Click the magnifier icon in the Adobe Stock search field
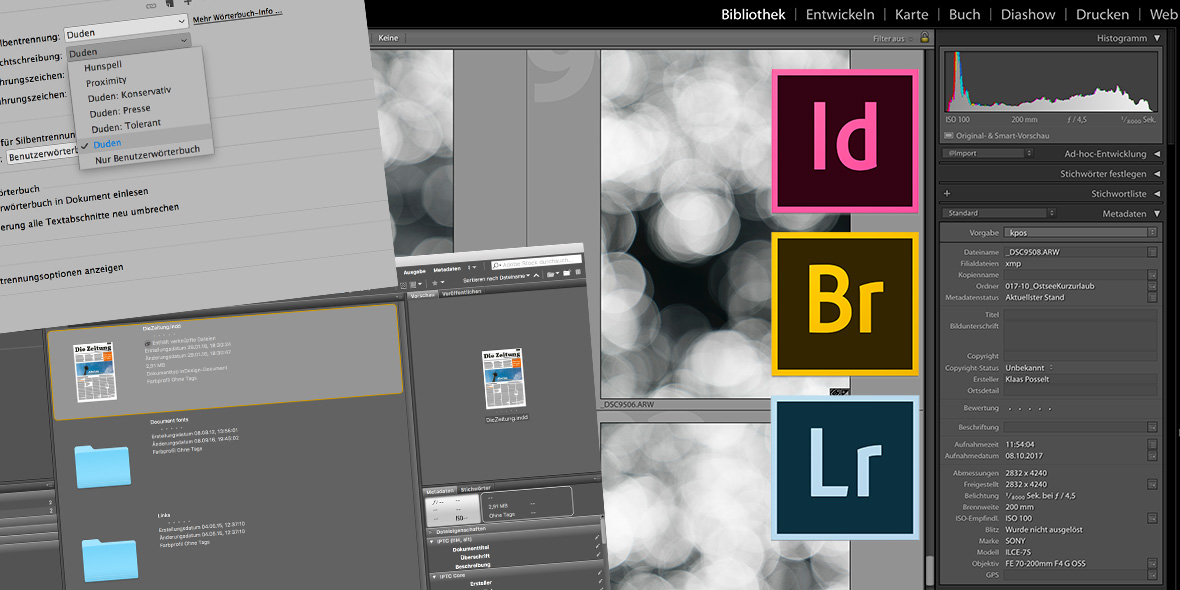This screenshot has height=590, width=1180. tap(497, 265)
